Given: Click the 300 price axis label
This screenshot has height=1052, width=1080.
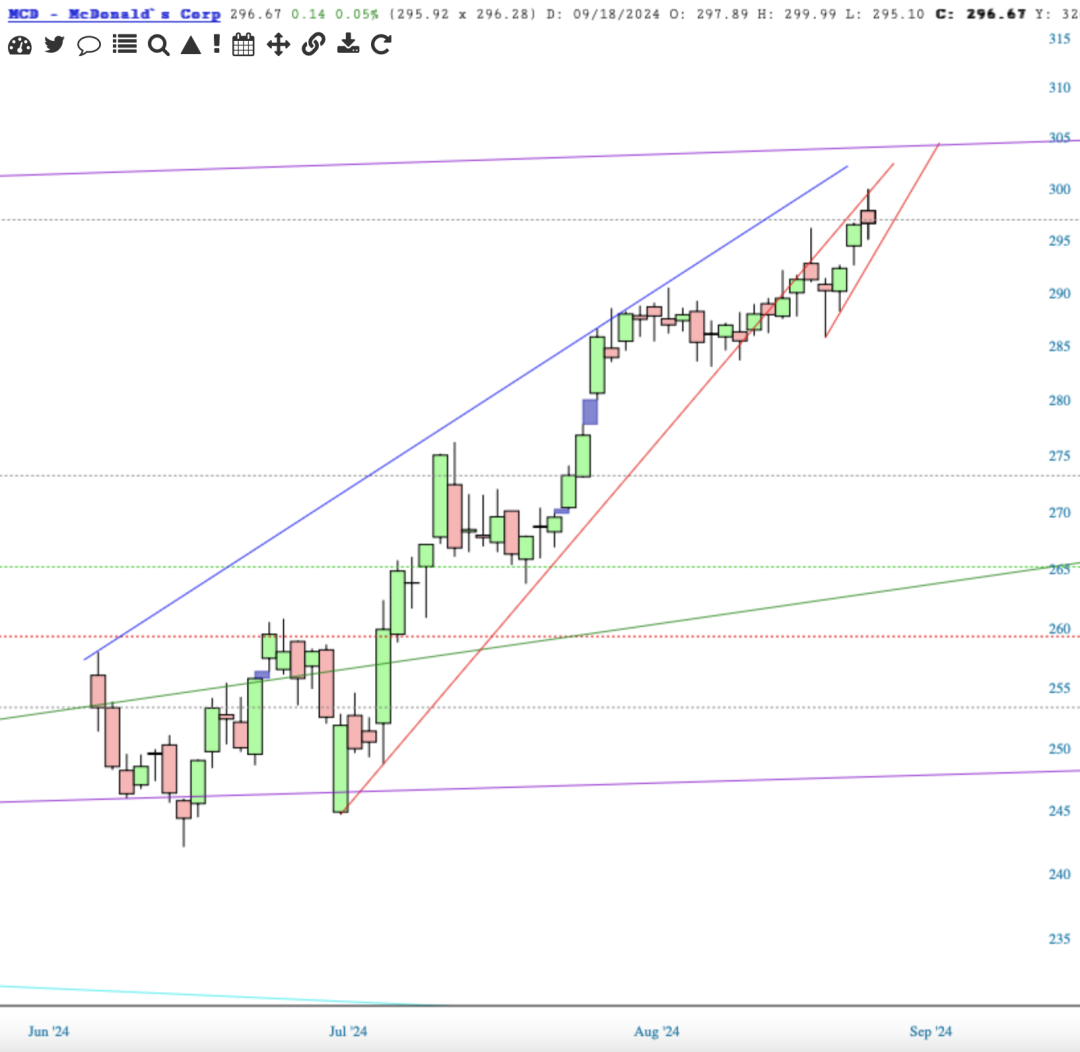Looking at the screenshot, I should (x=1059, y=189).
